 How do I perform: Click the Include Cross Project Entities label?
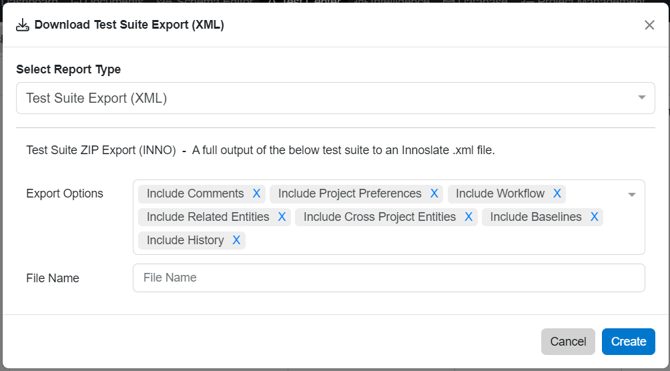tap(379, 217)
